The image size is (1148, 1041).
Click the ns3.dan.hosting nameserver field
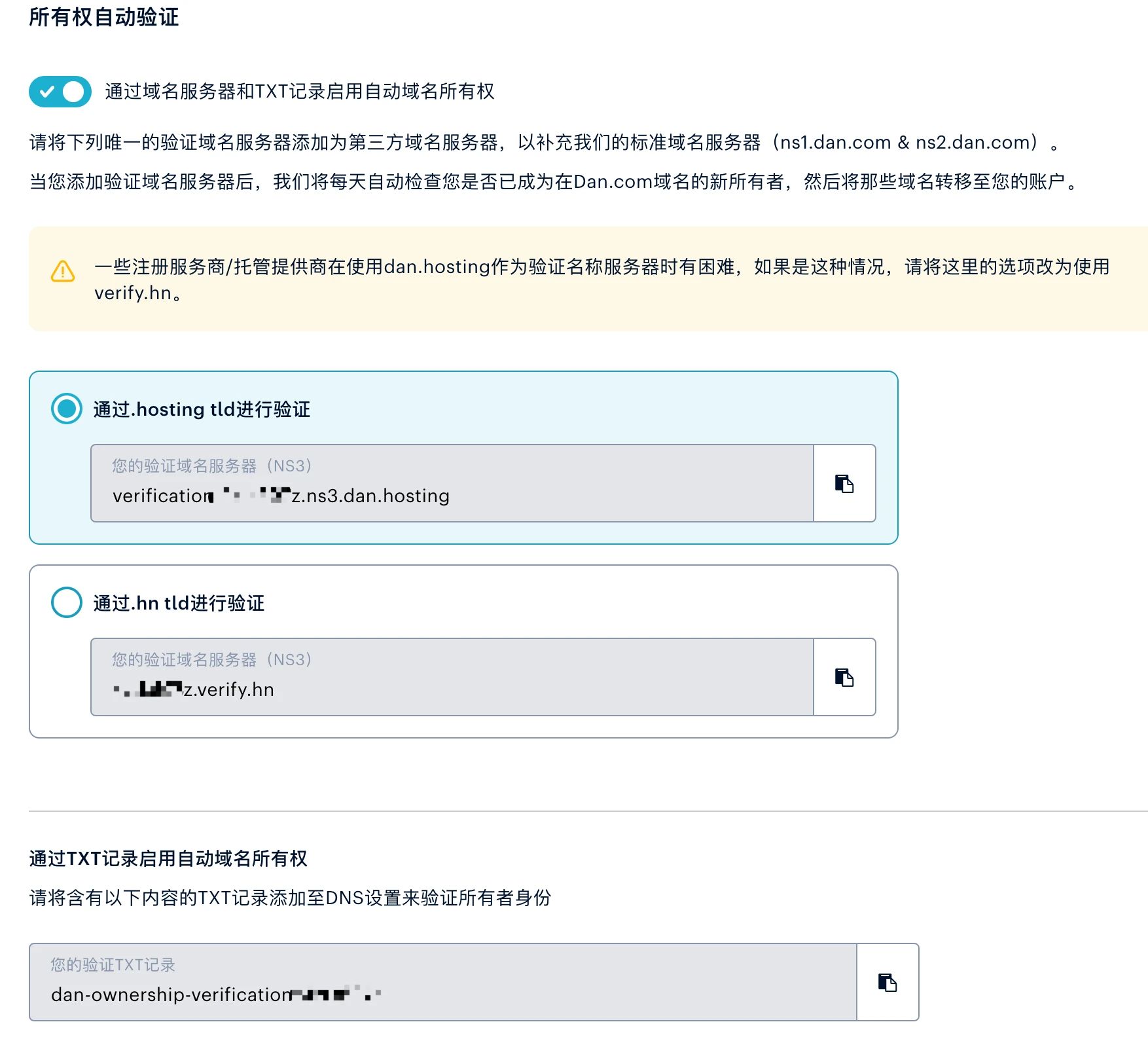tap(452, 484)
